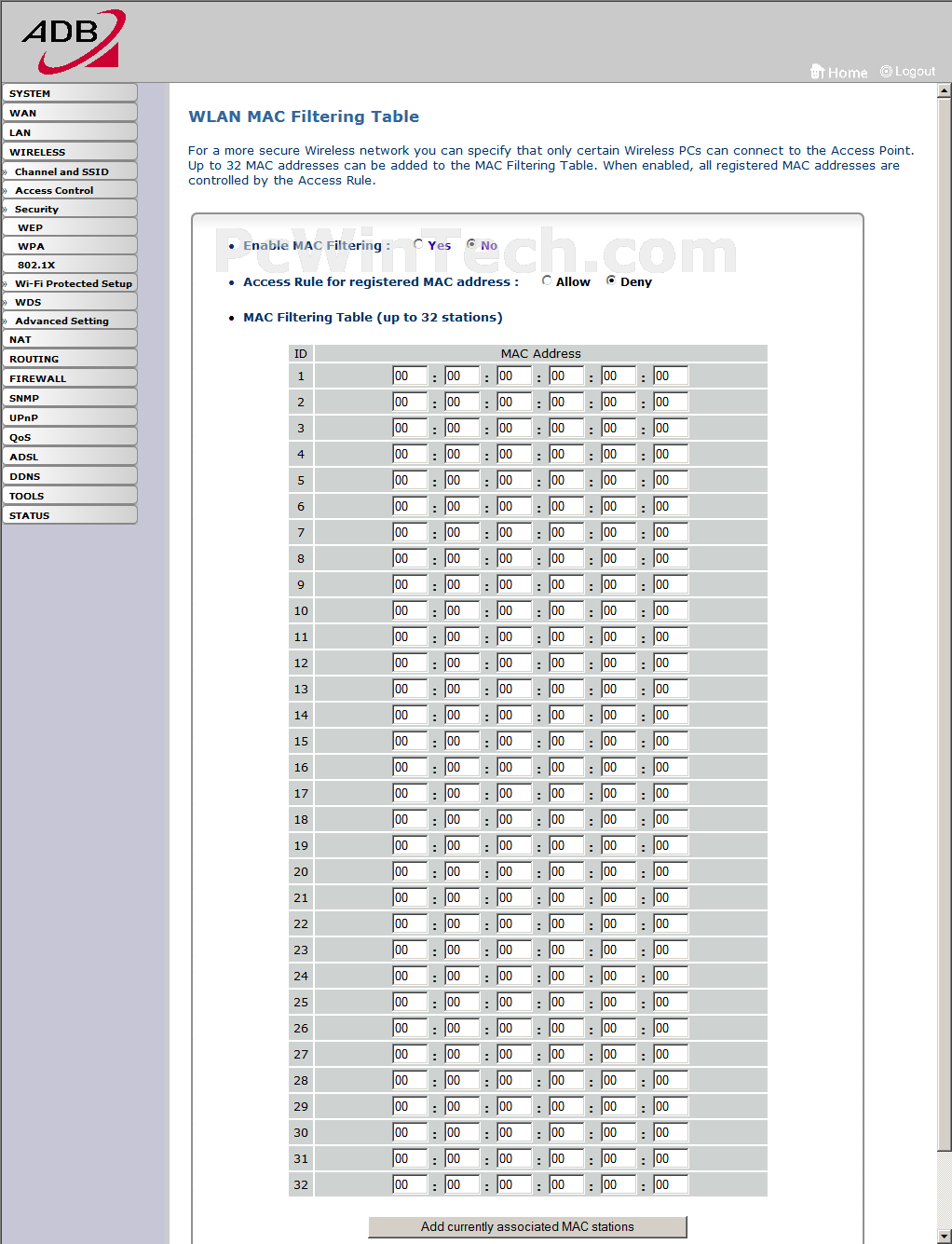
Task: Open the QoS menu
Action: [x=70, y=437]
